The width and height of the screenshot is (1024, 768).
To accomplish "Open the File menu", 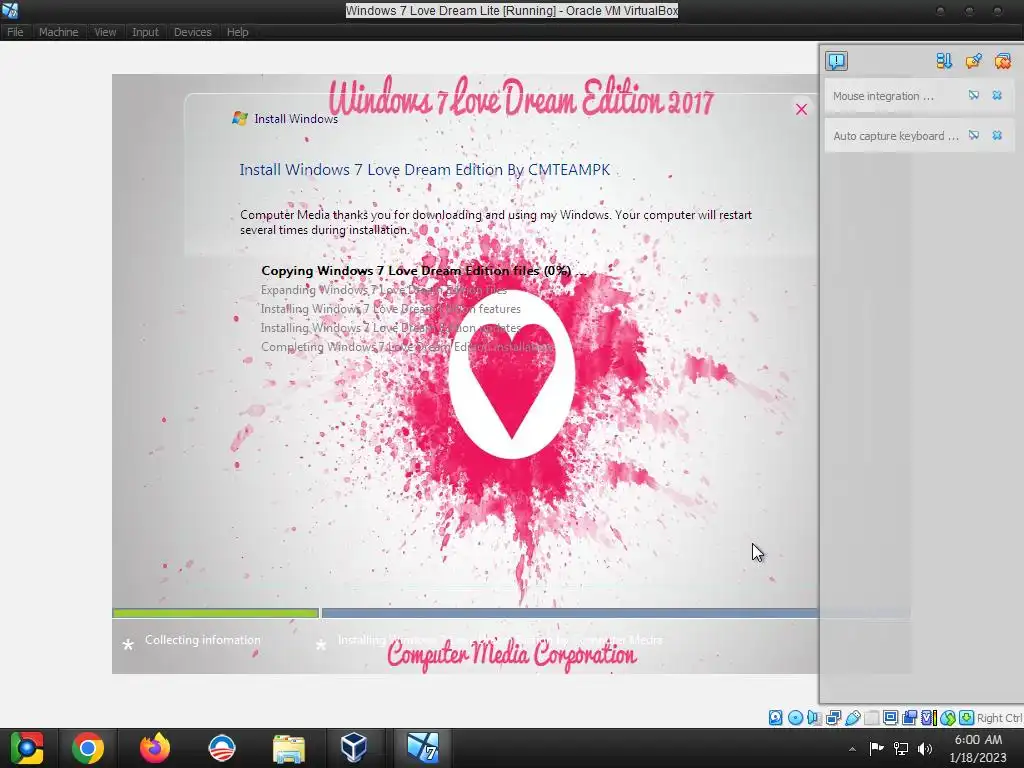I will point(15,32).
